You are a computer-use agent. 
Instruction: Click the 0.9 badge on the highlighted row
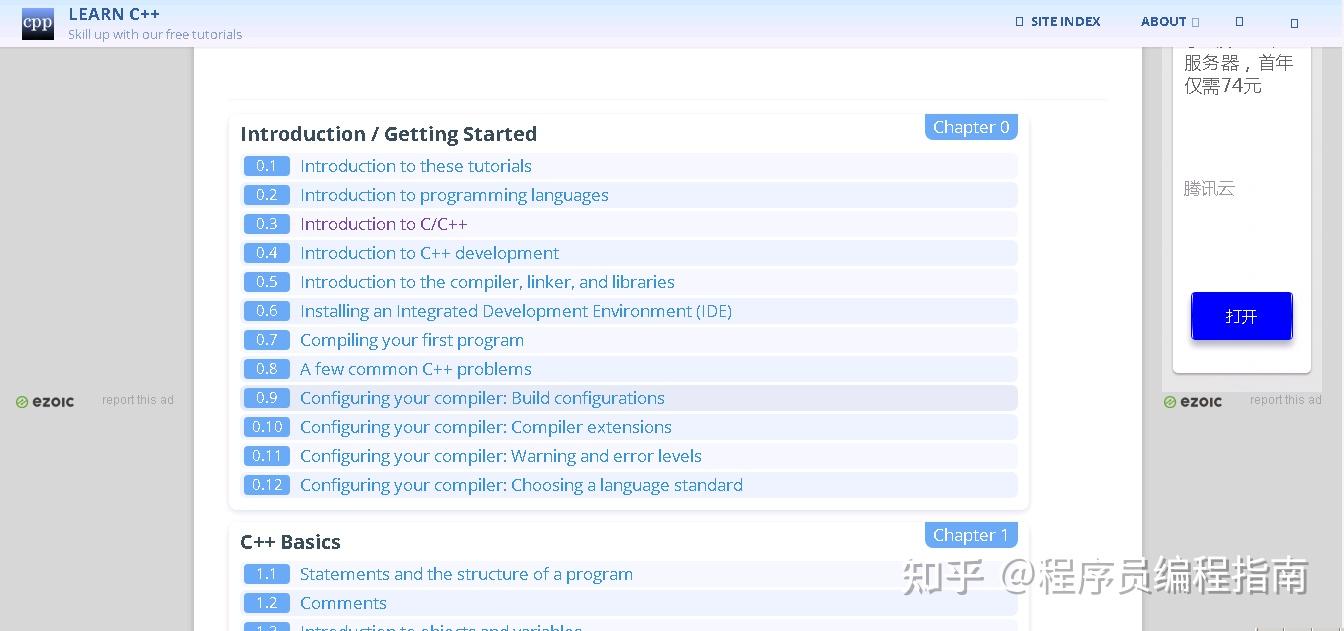click(x=266, y=398)
